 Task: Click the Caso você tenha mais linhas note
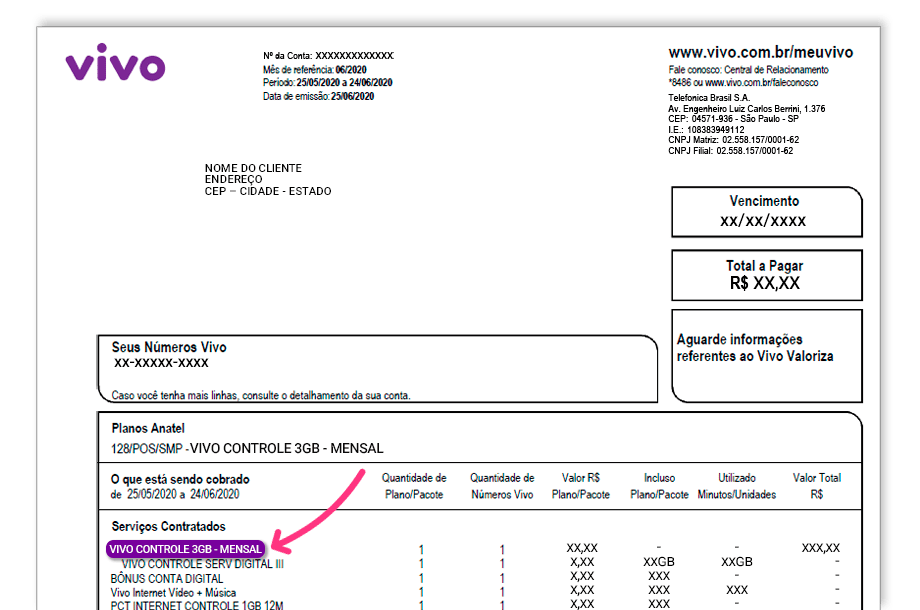tap(261, 395)
